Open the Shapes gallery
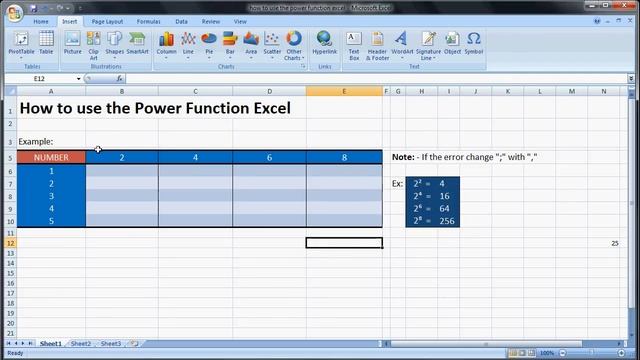The width and height of the screenshot is (640, 360). point(114,45)
